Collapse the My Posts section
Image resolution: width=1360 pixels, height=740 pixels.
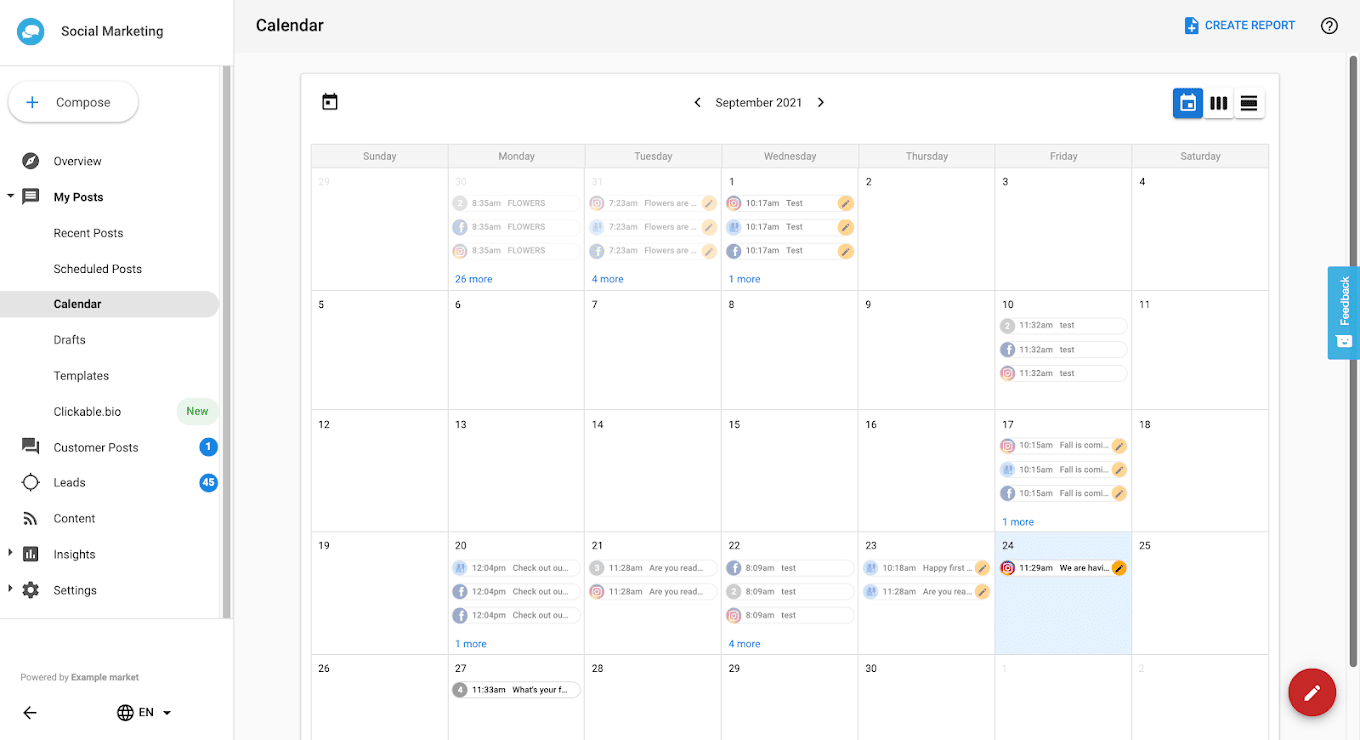click(x=11, y=197)
